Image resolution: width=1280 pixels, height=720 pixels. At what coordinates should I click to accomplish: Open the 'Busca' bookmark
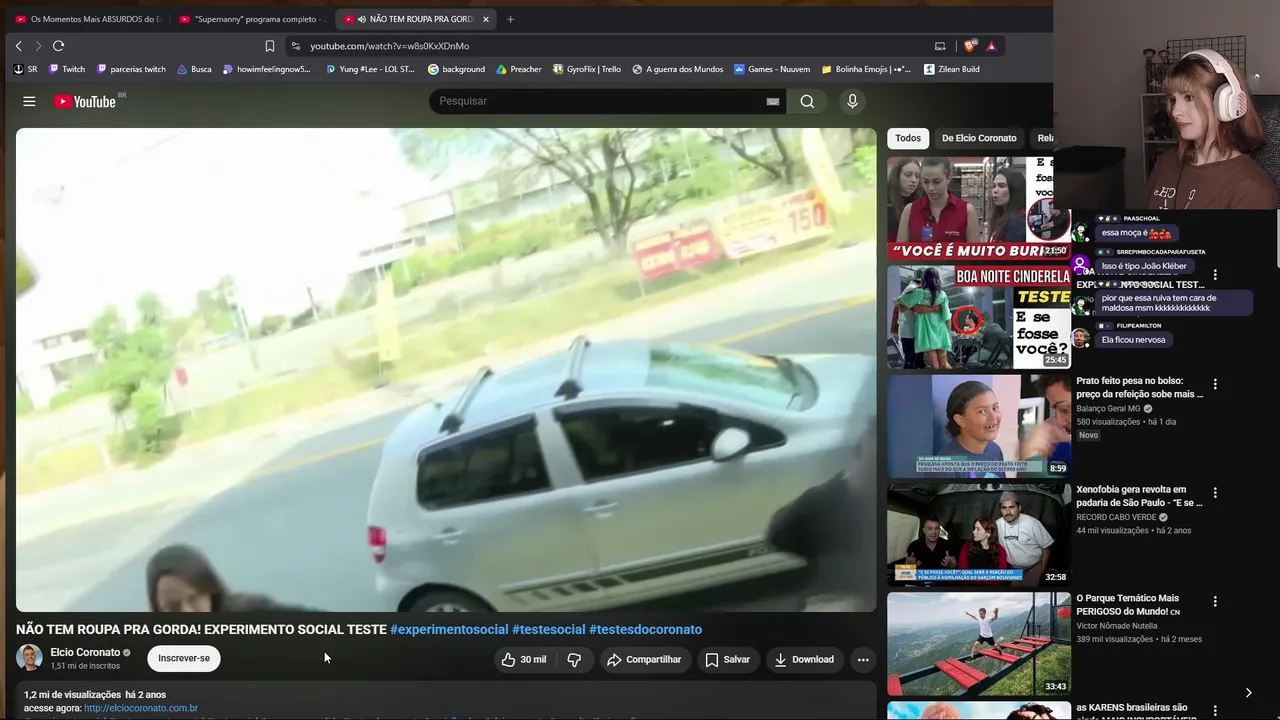(194, 70)
